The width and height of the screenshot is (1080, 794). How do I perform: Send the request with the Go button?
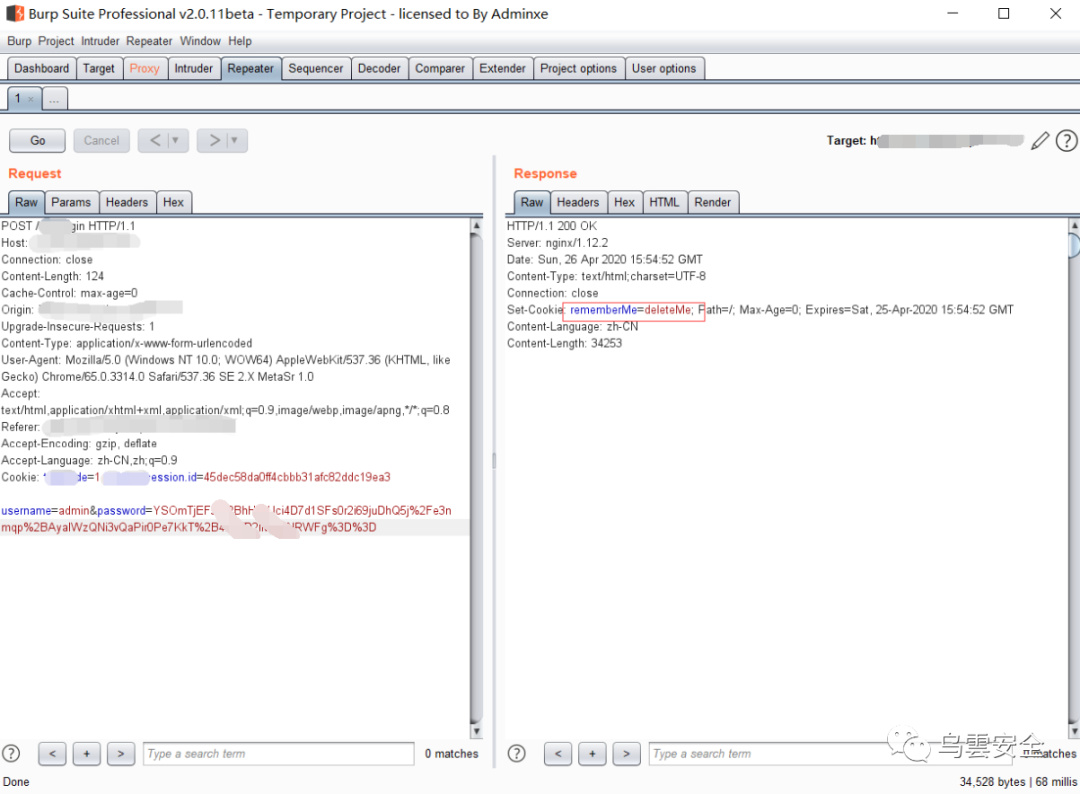pyautogui.click(x=37, y=140)
